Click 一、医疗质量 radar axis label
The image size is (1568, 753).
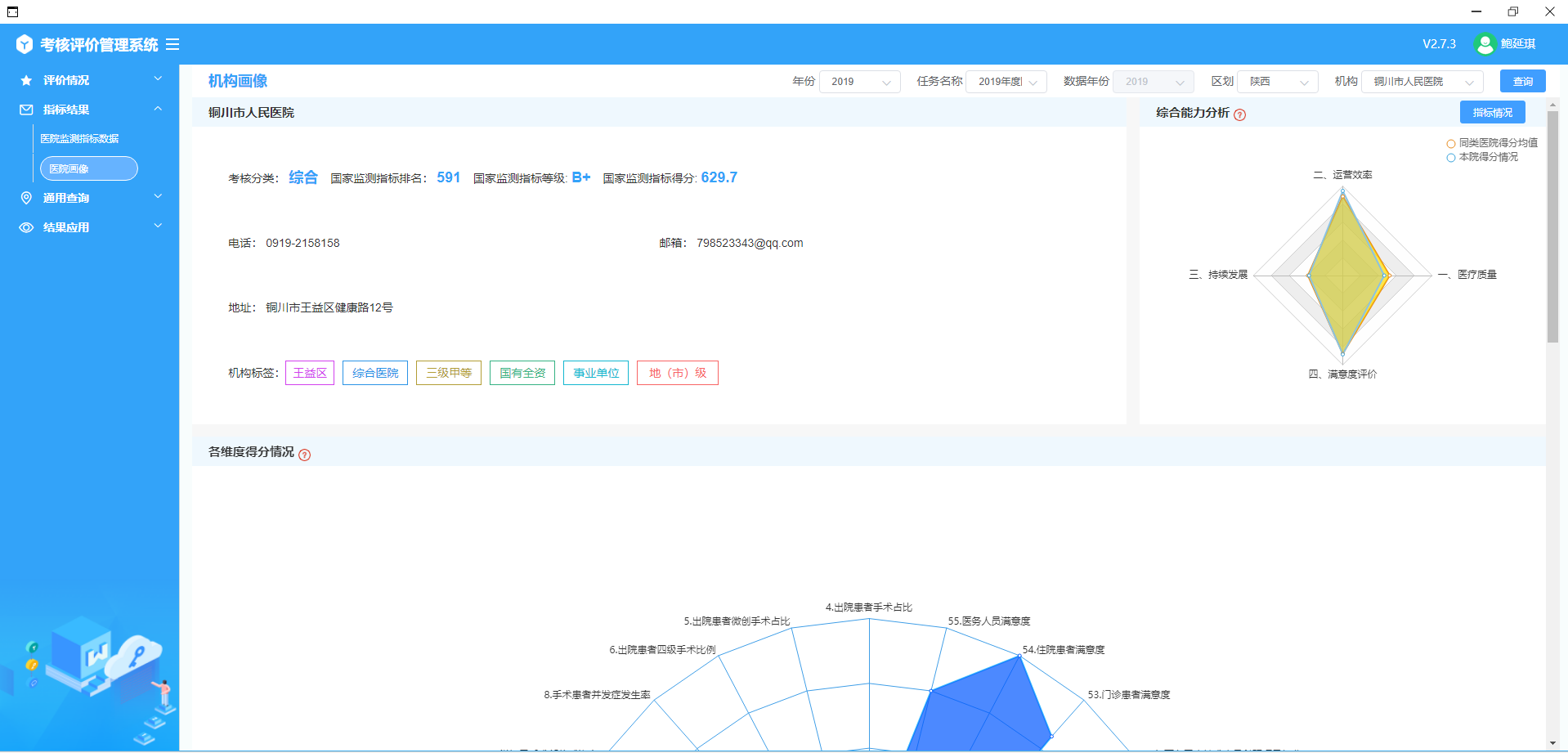1467,275
